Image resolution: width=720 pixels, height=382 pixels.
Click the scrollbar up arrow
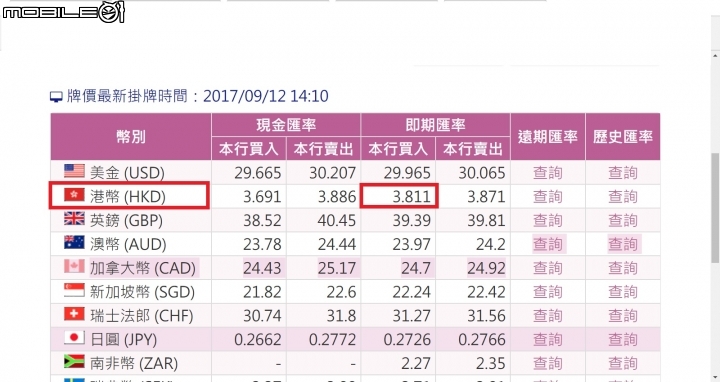coord(715,56)
